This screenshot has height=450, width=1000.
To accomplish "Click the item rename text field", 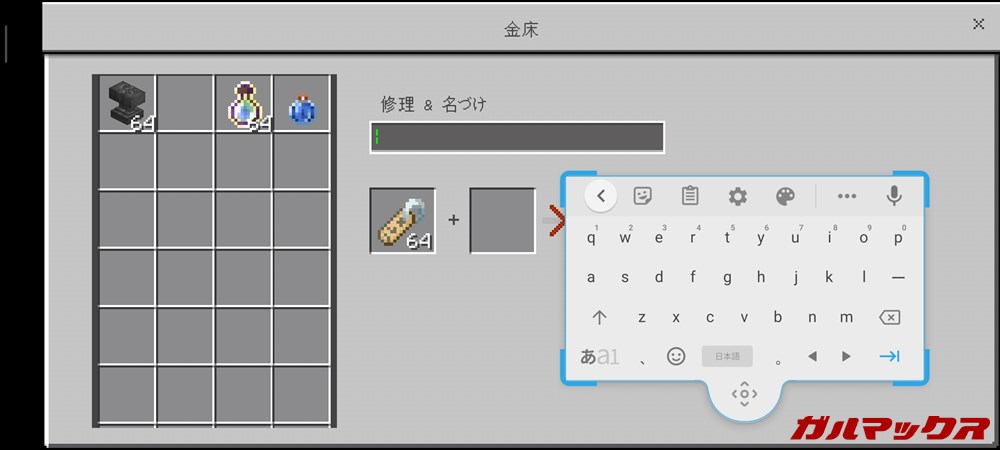I will pos(517,137).
